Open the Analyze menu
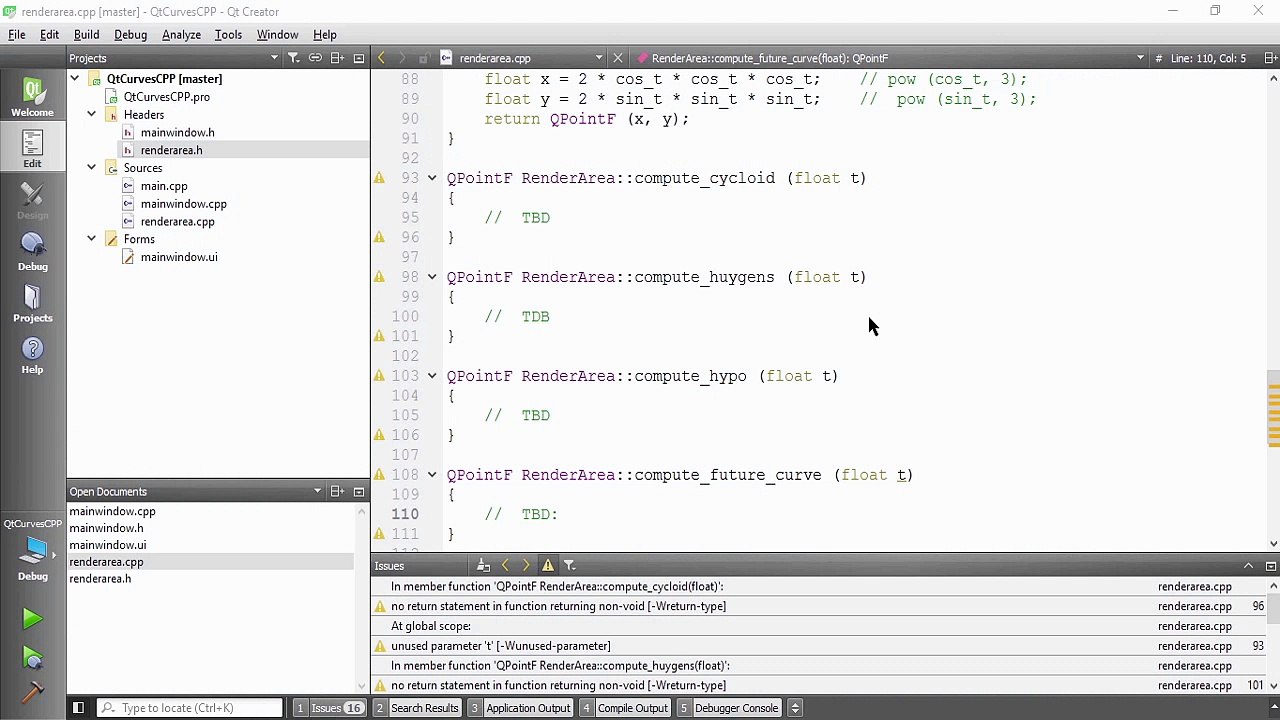1280x720 pixels. (181, 34)
